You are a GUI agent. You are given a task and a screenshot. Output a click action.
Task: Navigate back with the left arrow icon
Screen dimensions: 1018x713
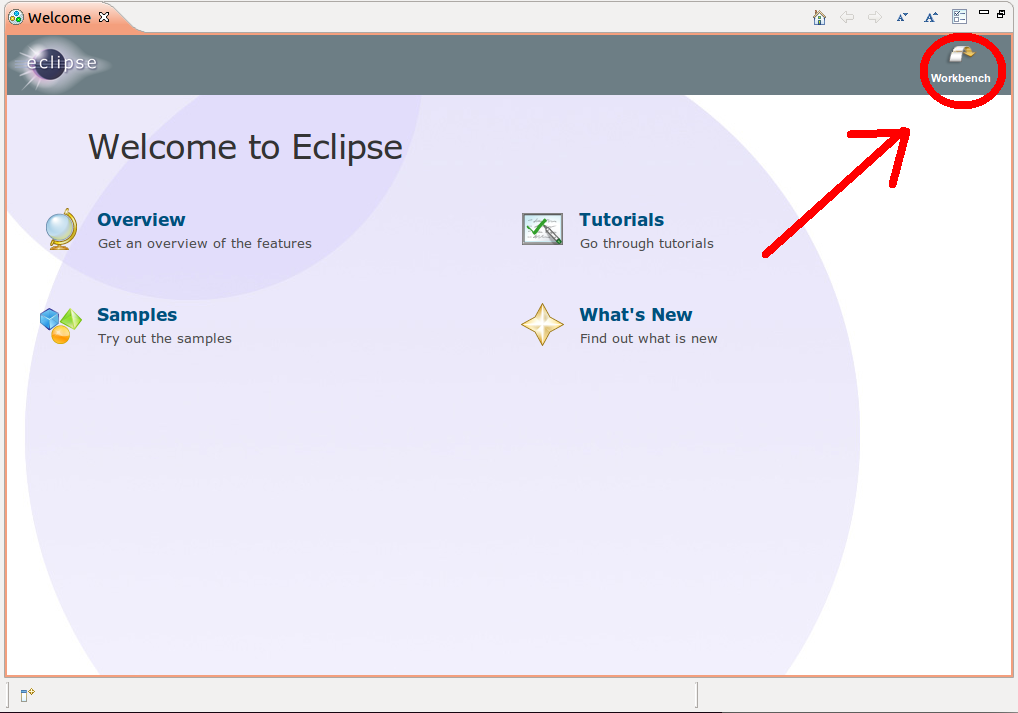(847, 17)
